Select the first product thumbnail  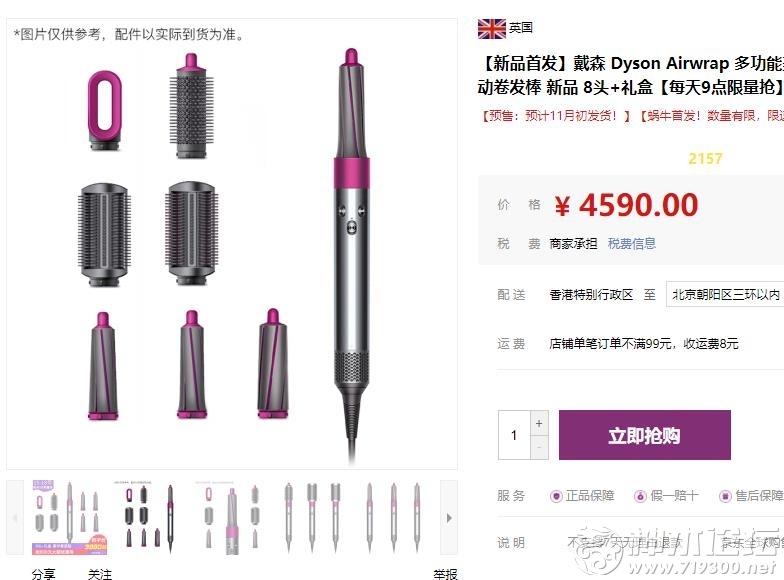70,517
